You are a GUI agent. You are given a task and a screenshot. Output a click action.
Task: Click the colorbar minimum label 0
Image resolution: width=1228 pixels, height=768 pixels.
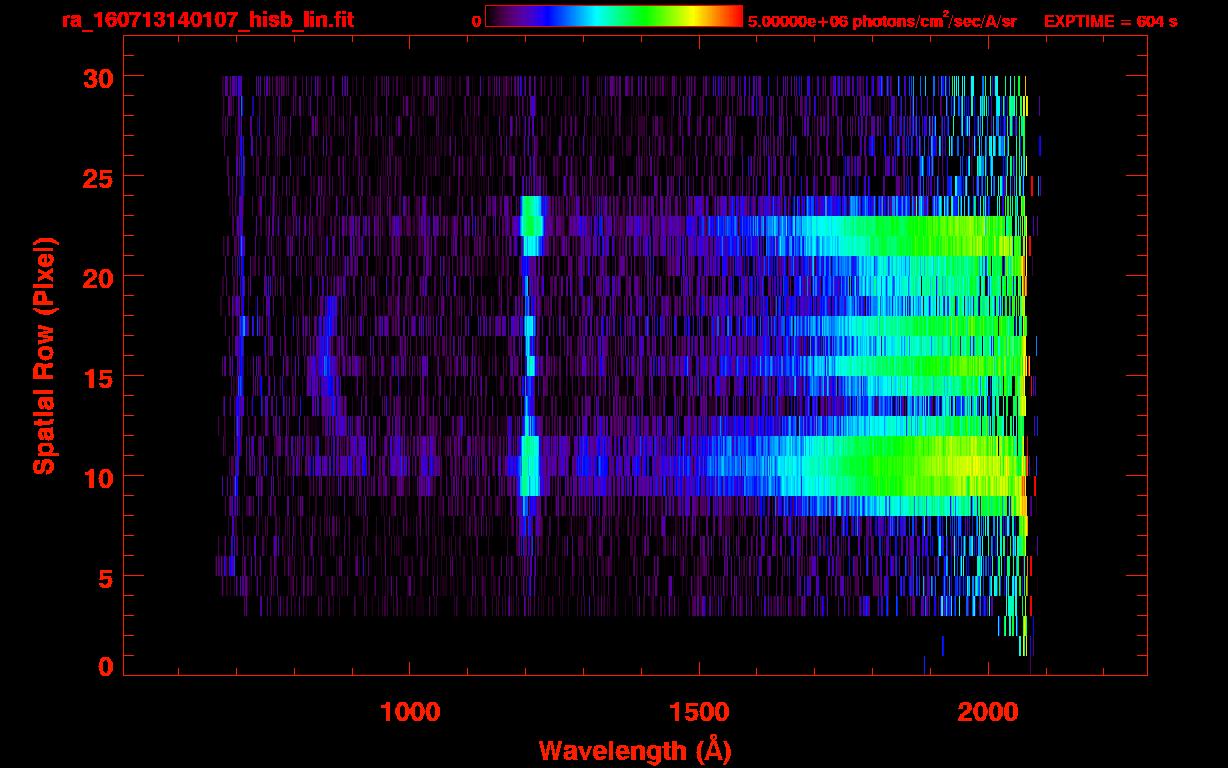476,21
